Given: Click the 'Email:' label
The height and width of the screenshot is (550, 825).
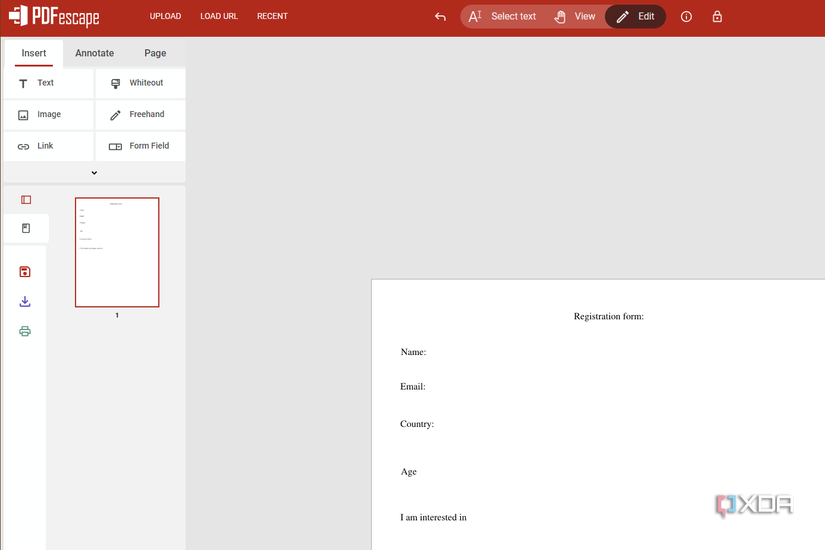Looking at the screenshot, I should click(x=412, y=387).
